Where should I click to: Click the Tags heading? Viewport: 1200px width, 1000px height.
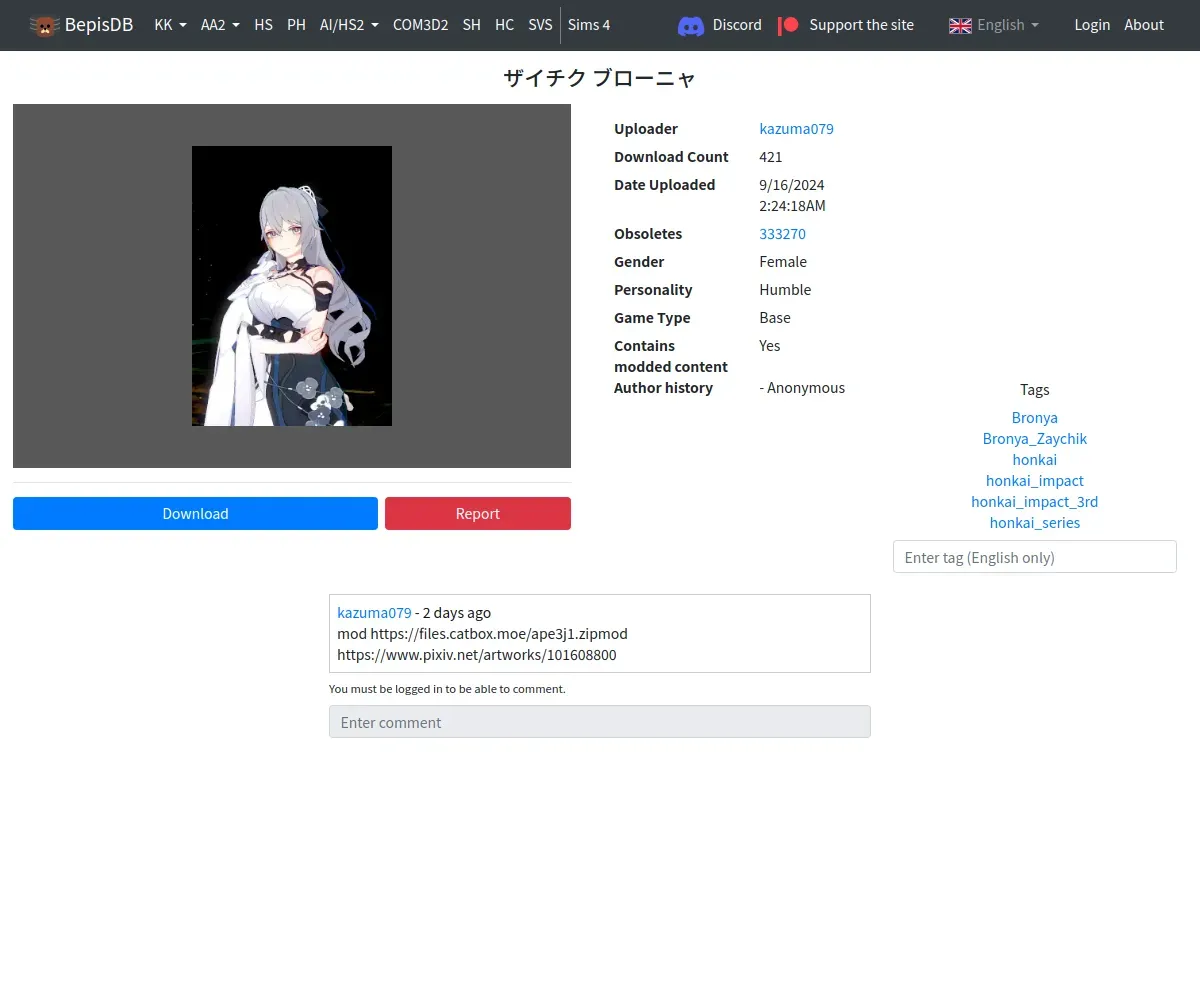coord(1034,390)
